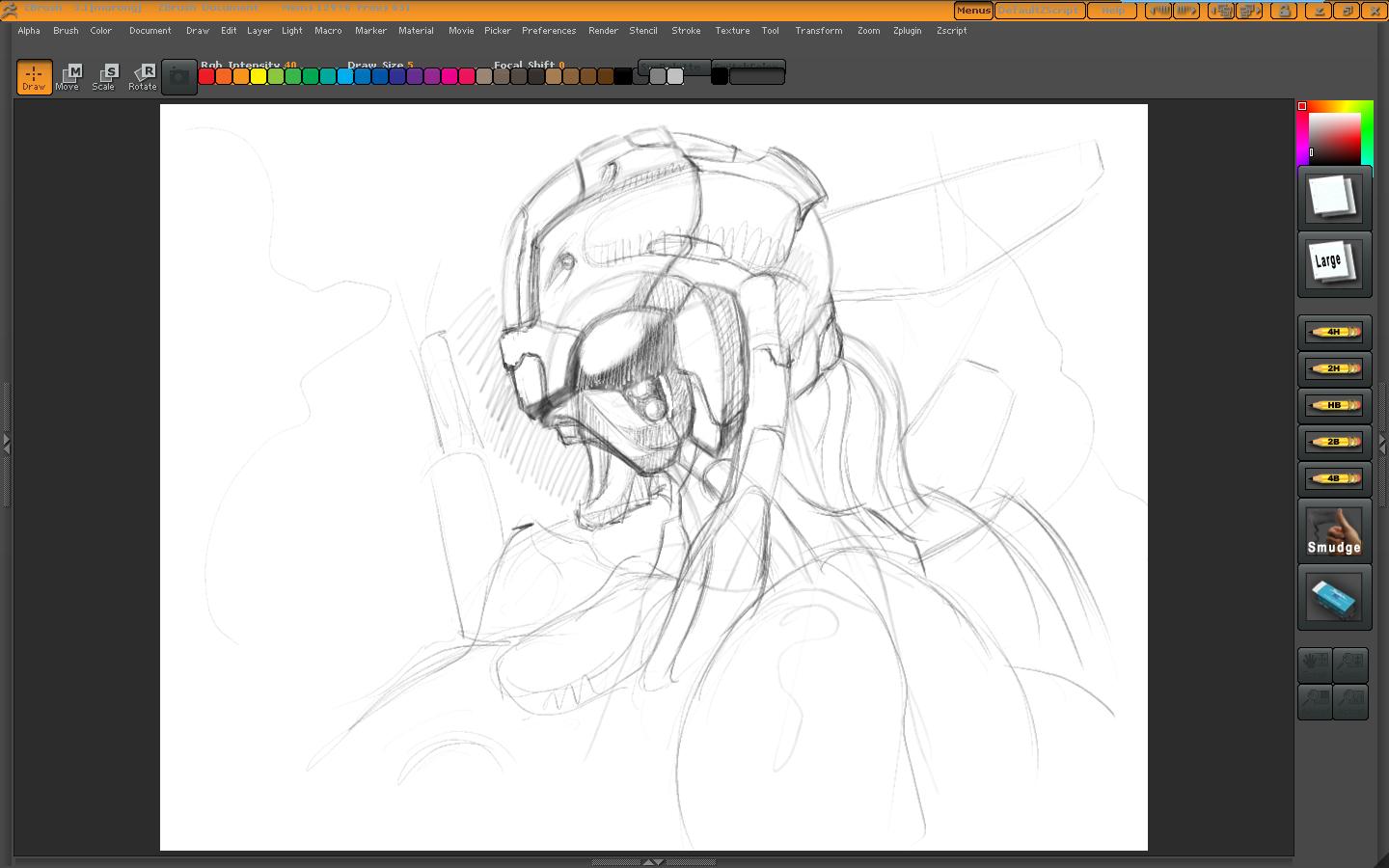Pick the HB pencil

click(x=1334, y=405)
